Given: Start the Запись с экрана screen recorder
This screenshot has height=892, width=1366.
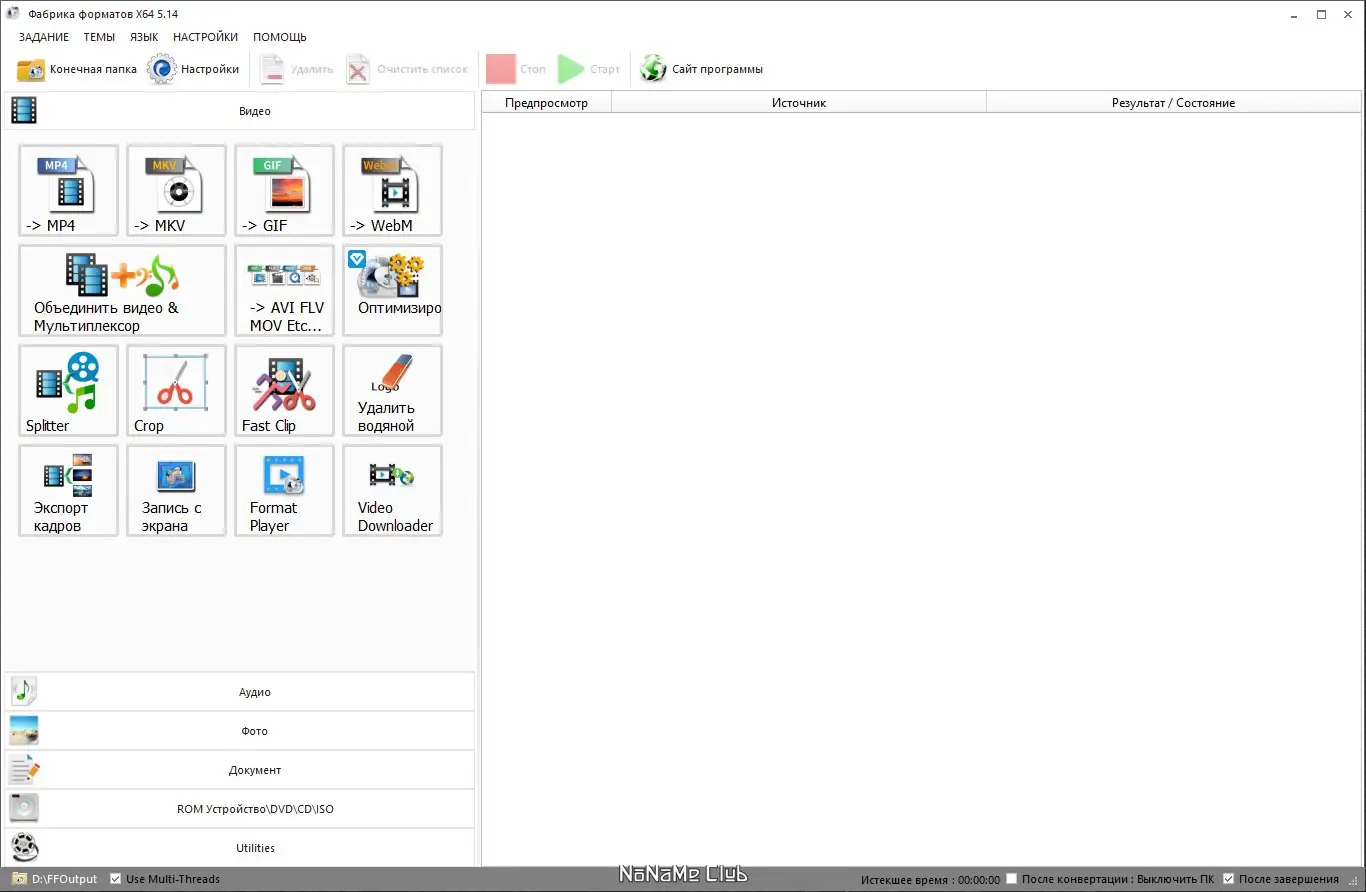Looking at the screenshot, I should click(176, 490).
